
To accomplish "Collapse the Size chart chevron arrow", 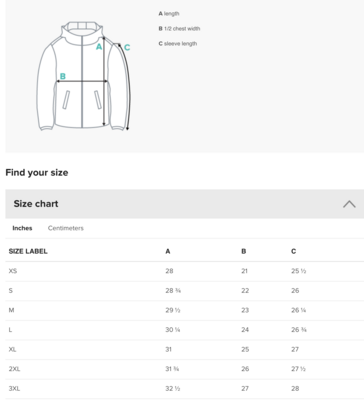I will point(349,204).
